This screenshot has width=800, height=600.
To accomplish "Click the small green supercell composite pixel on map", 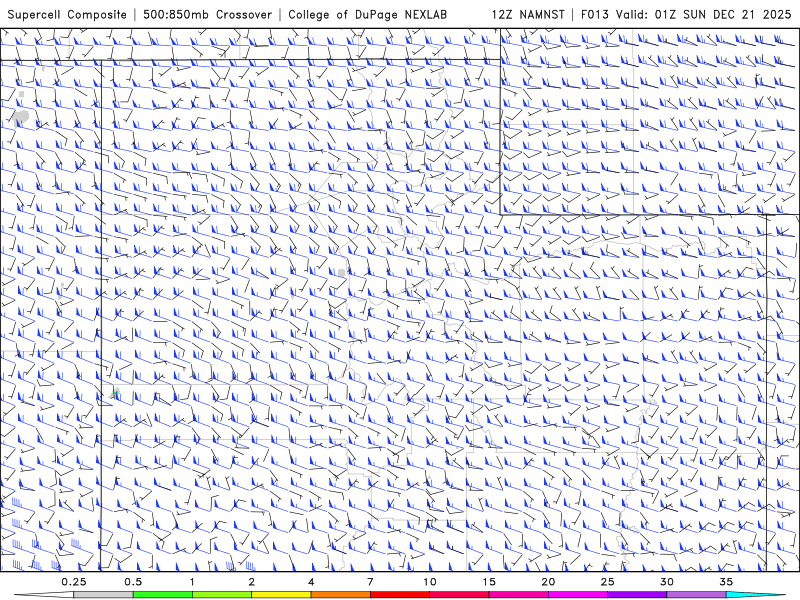I will [116, 393].
